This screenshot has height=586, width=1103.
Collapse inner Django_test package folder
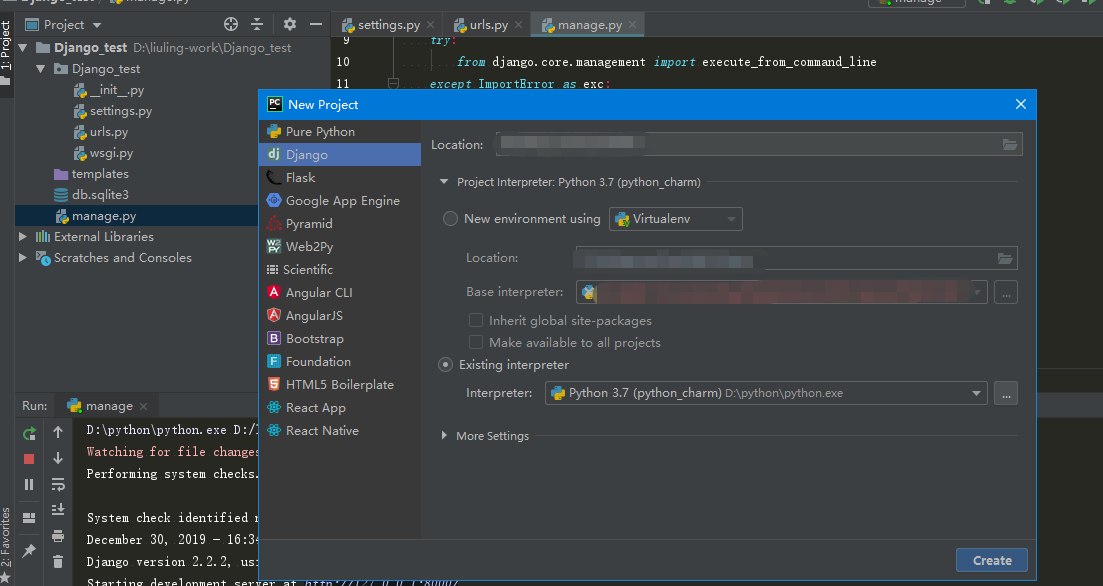(40, 69)
